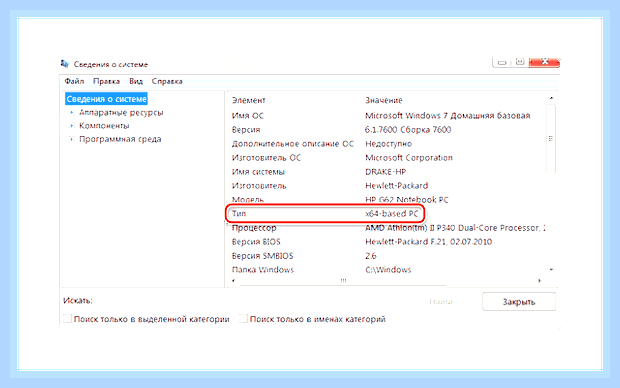Click the Элемент column header

coord(248,100)
